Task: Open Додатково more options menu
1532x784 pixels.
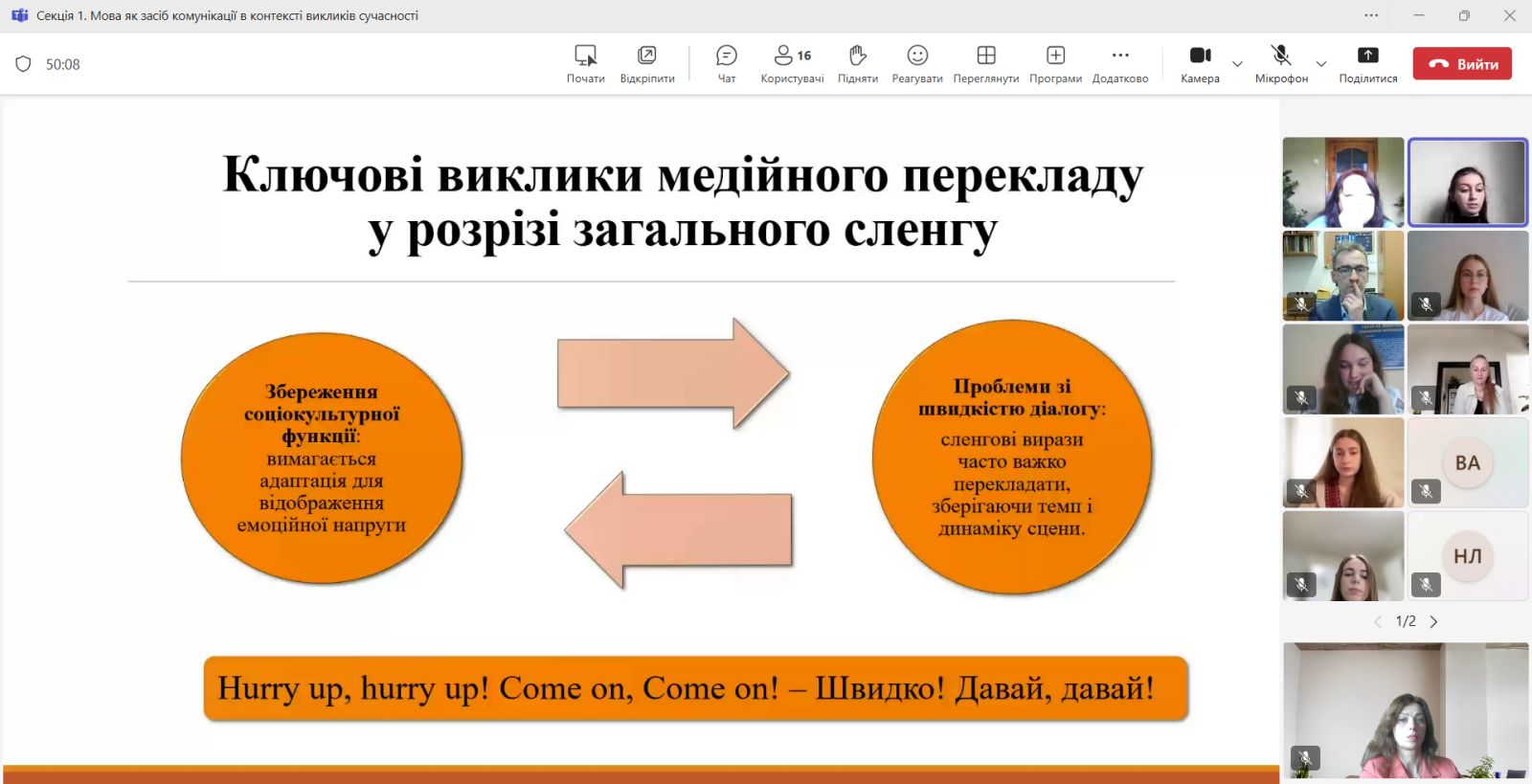Action: [x=1120, y=63]
